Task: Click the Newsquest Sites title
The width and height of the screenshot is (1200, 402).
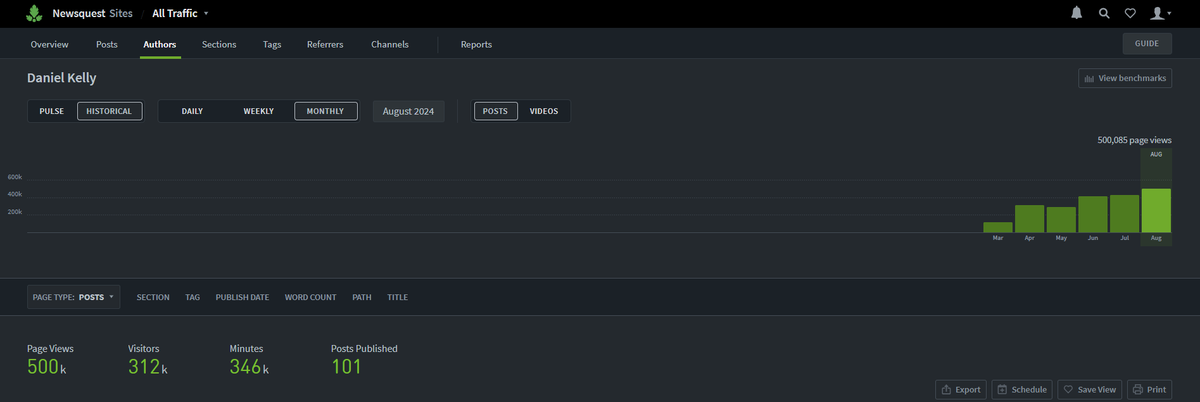Action: 92,14
